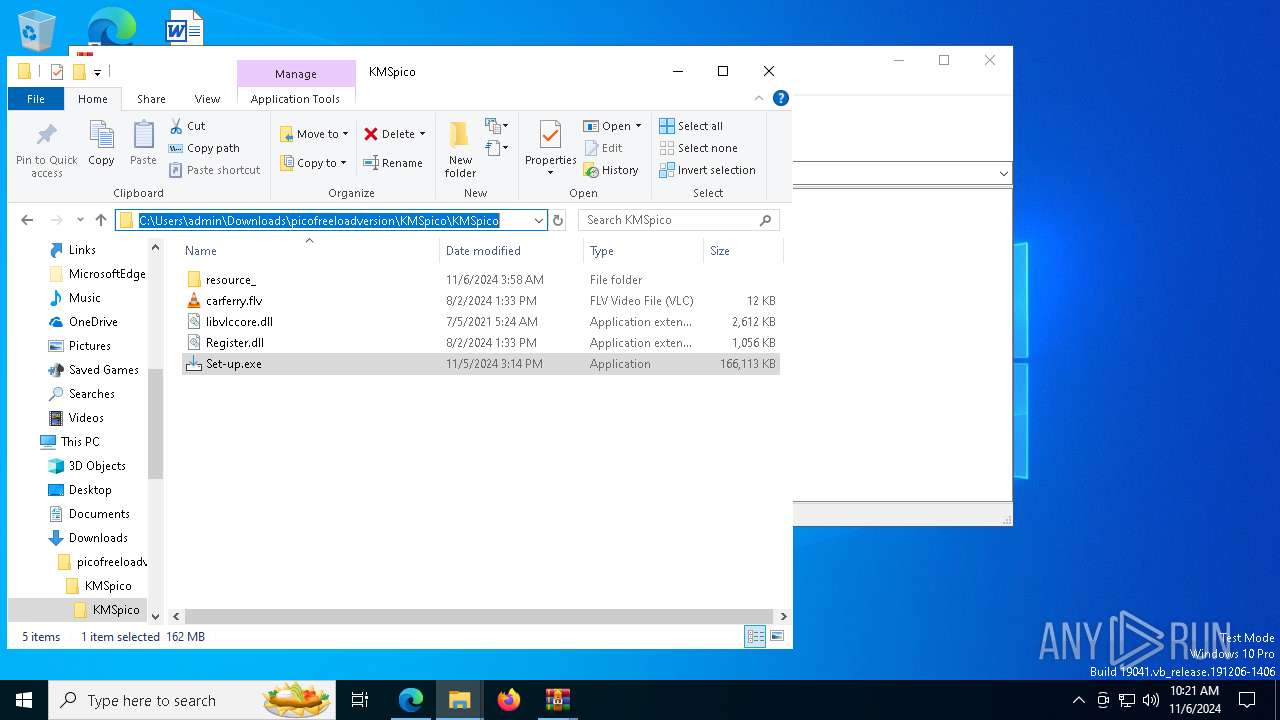Click the Copy ribbon button
Screen dimensions: 1280x720
pyautogui.click(x=101, y=144)
